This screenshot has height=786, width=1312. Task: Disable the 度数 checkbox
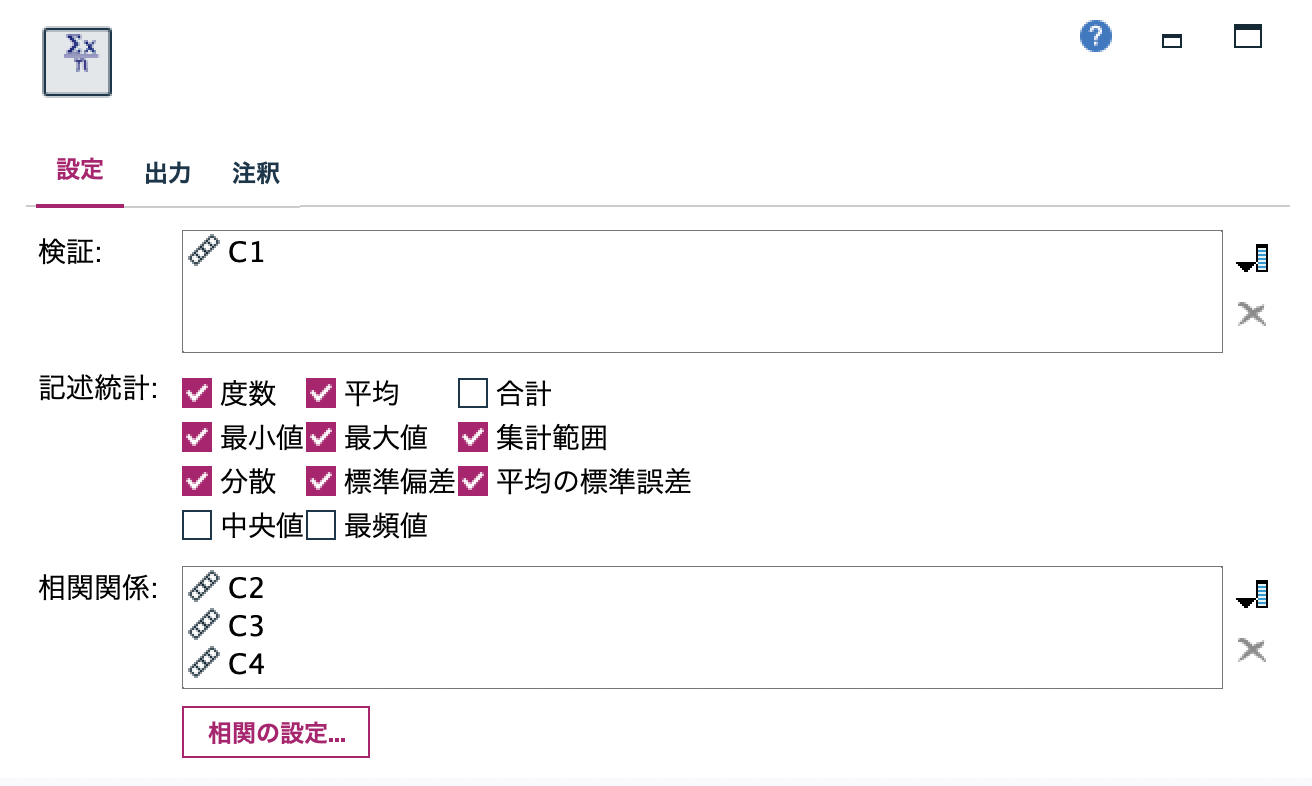tap(196, 393)
